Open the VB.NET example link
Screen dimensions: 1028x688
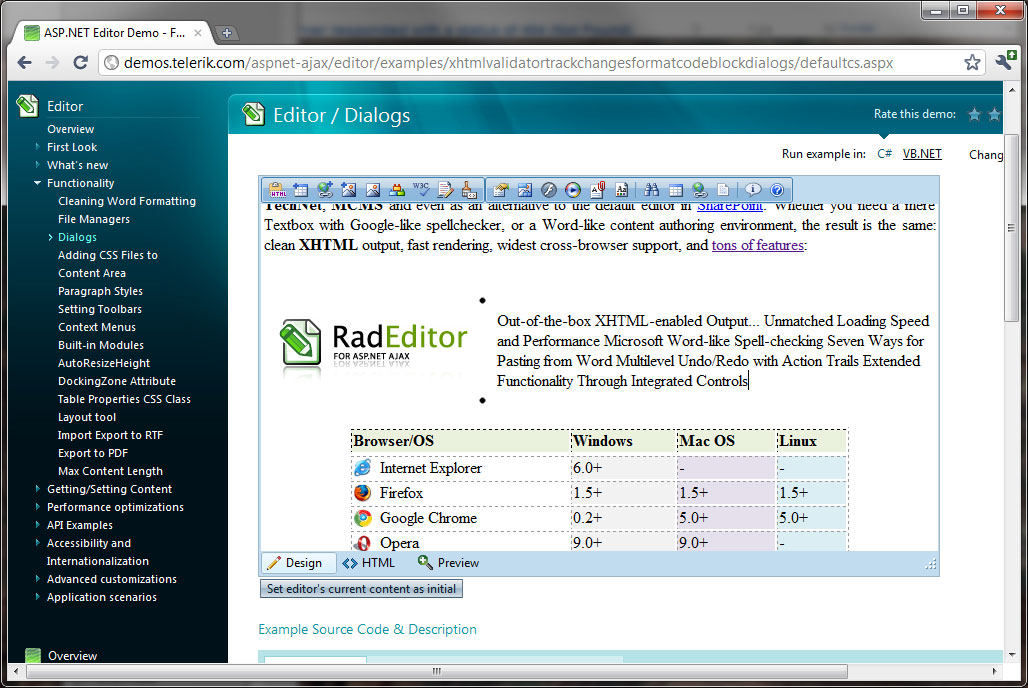pos(922,153)
